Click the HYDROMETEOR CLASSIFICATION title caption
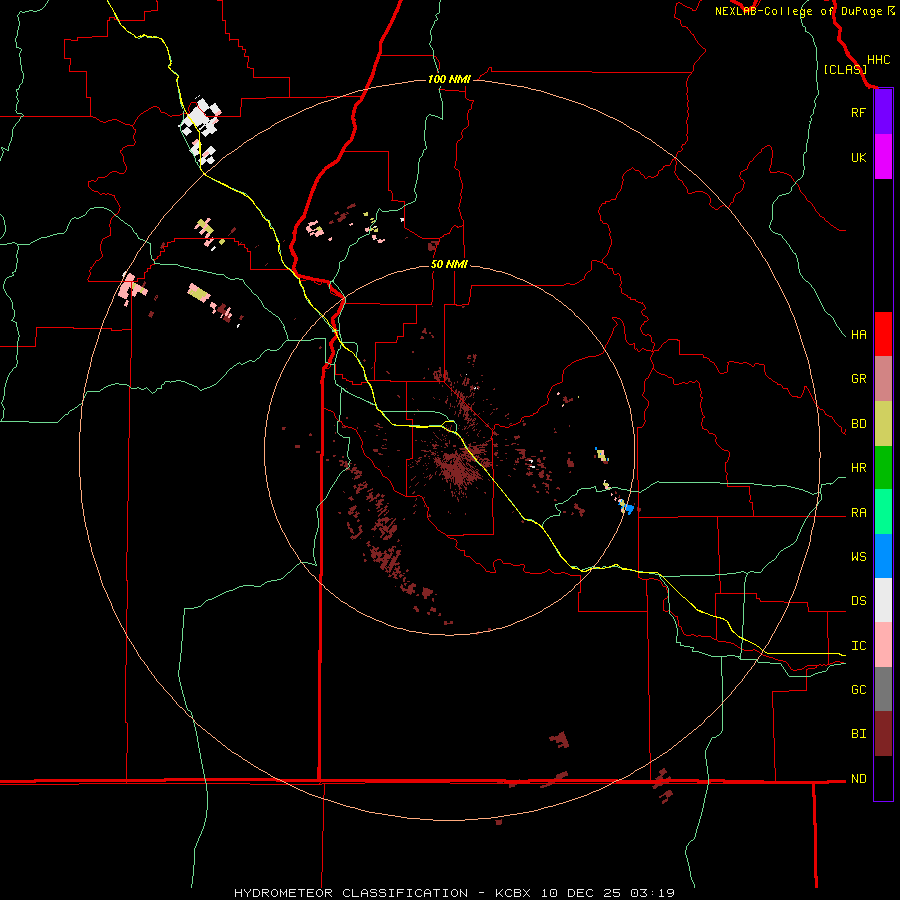The height and width of the screenshot is (900, 900). coord(351,893)
